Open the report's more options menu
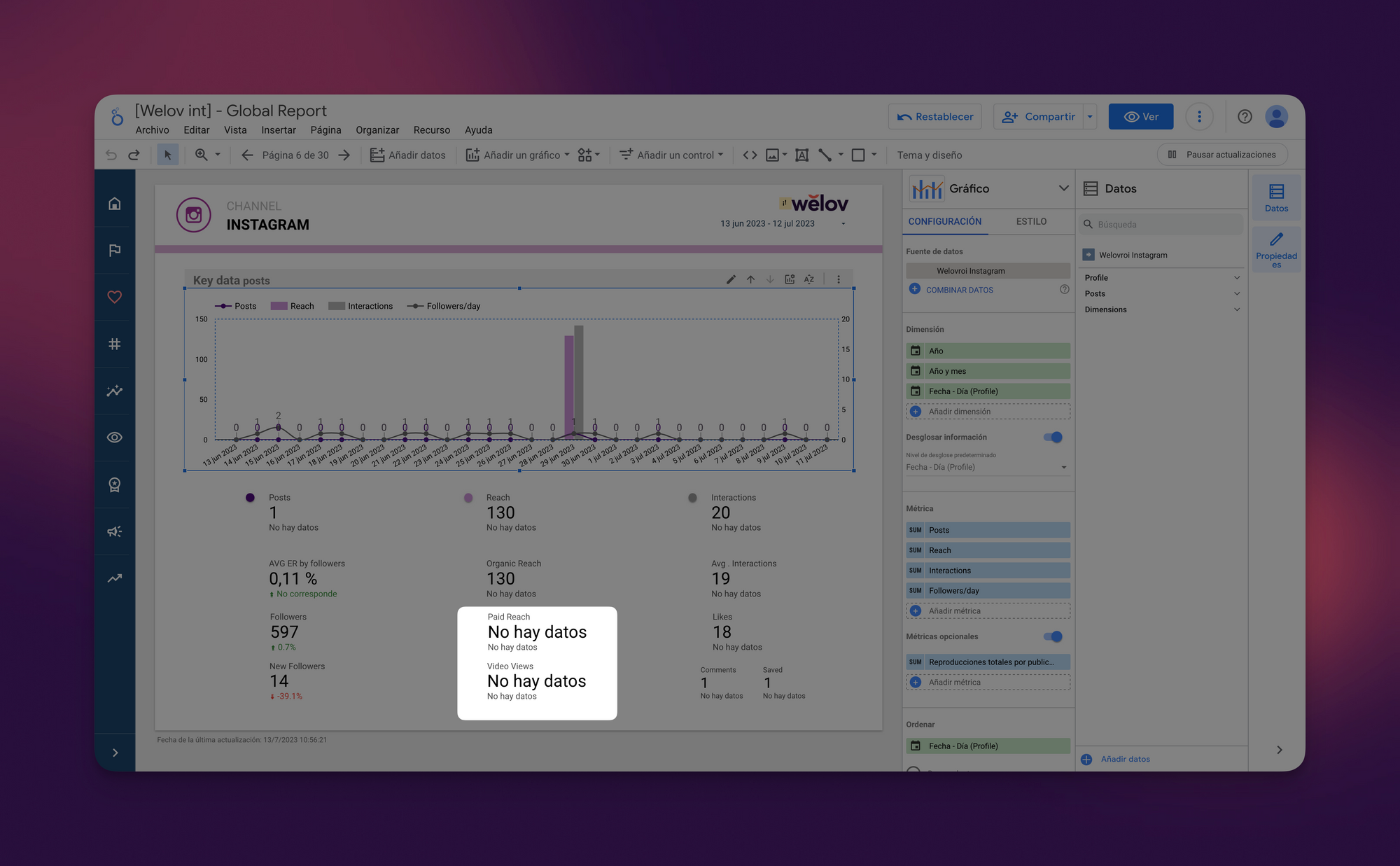 point(1199,117)
